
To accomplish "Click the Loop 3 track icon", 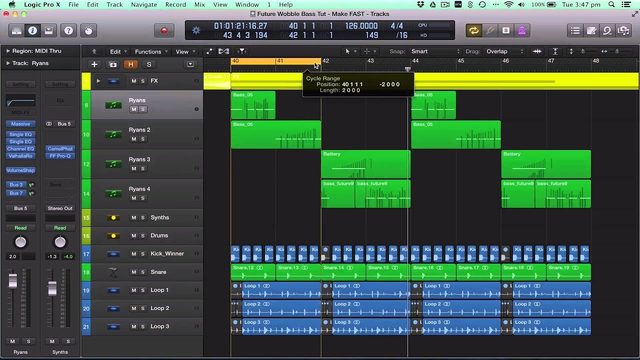I will click(x=113, y=327).
